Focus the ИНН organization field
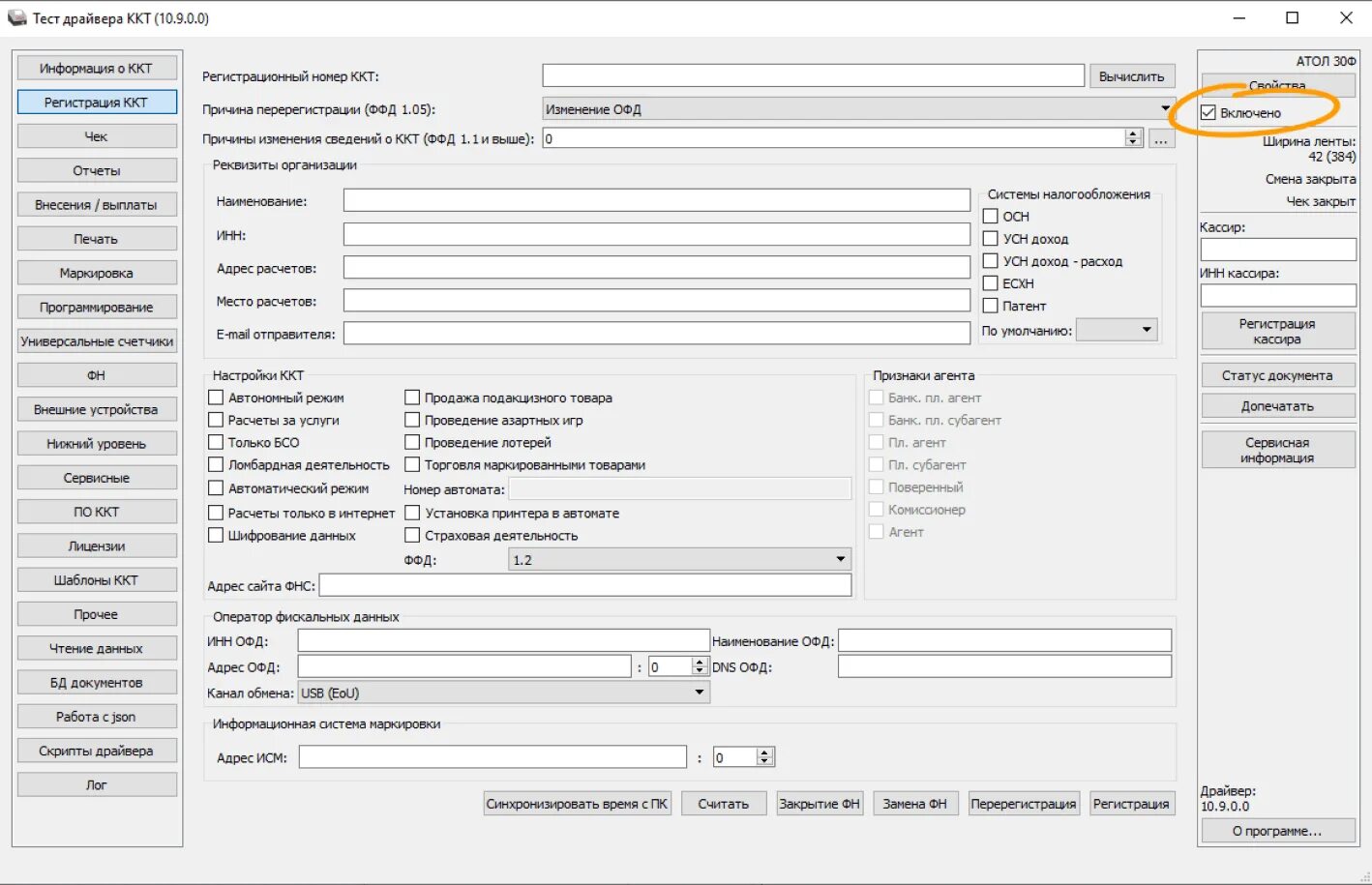1372x885 pixels. point(657,234)
